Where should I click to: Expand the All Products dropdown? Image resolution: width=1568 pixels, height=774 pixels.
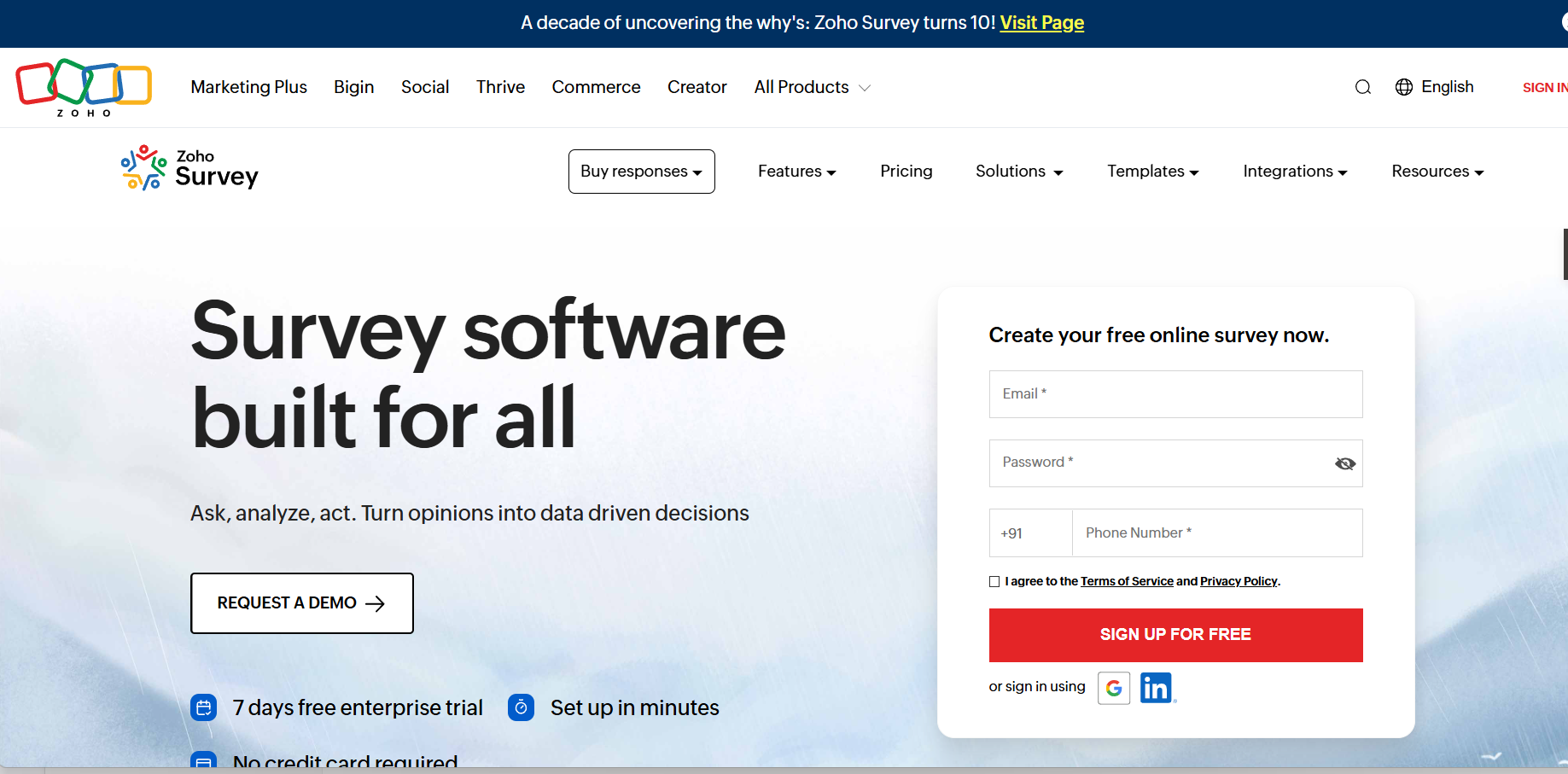point(812,87)
